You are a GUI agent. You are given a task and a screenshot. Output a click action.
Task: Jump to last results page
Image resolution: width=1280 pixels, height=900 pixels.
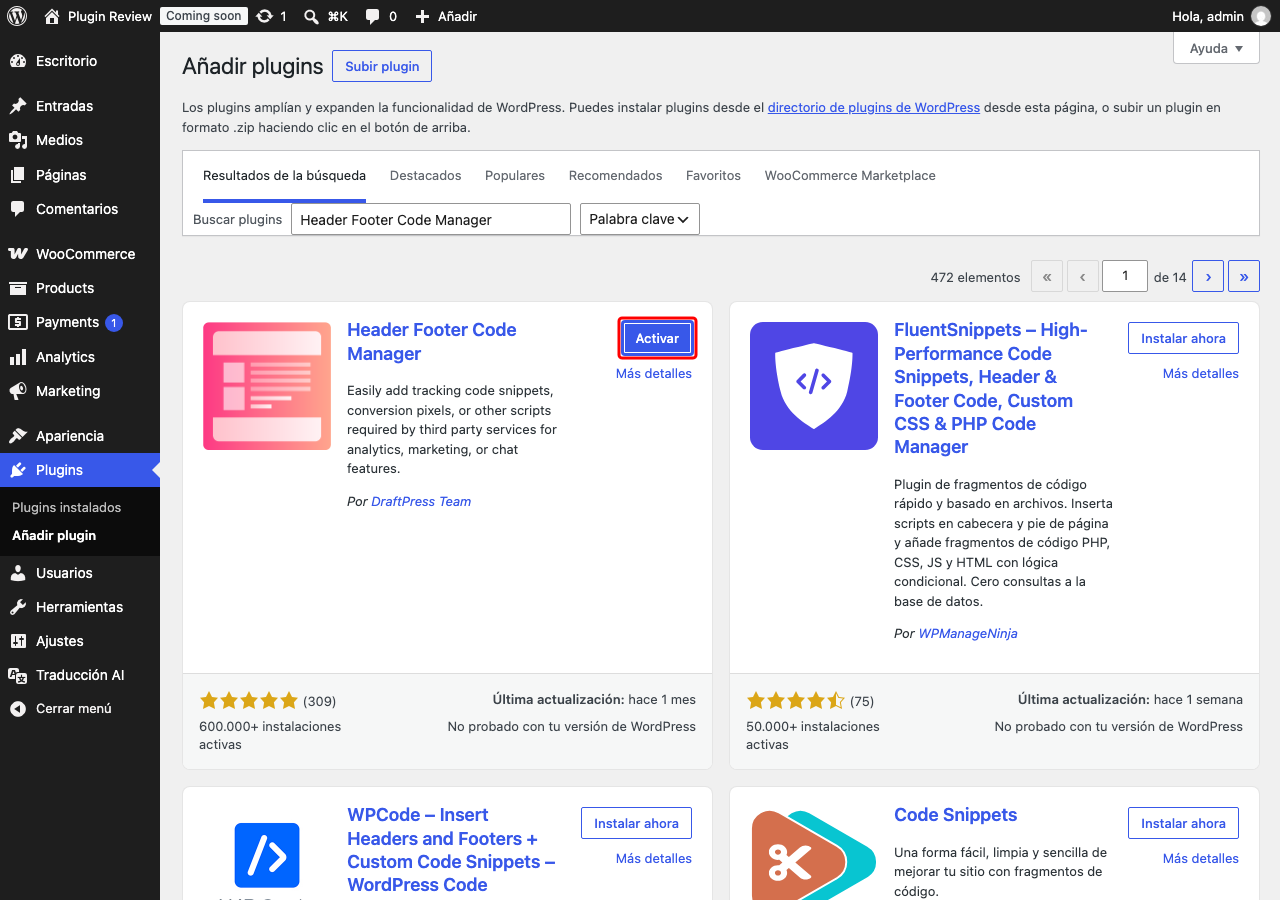coord(1244,277)
